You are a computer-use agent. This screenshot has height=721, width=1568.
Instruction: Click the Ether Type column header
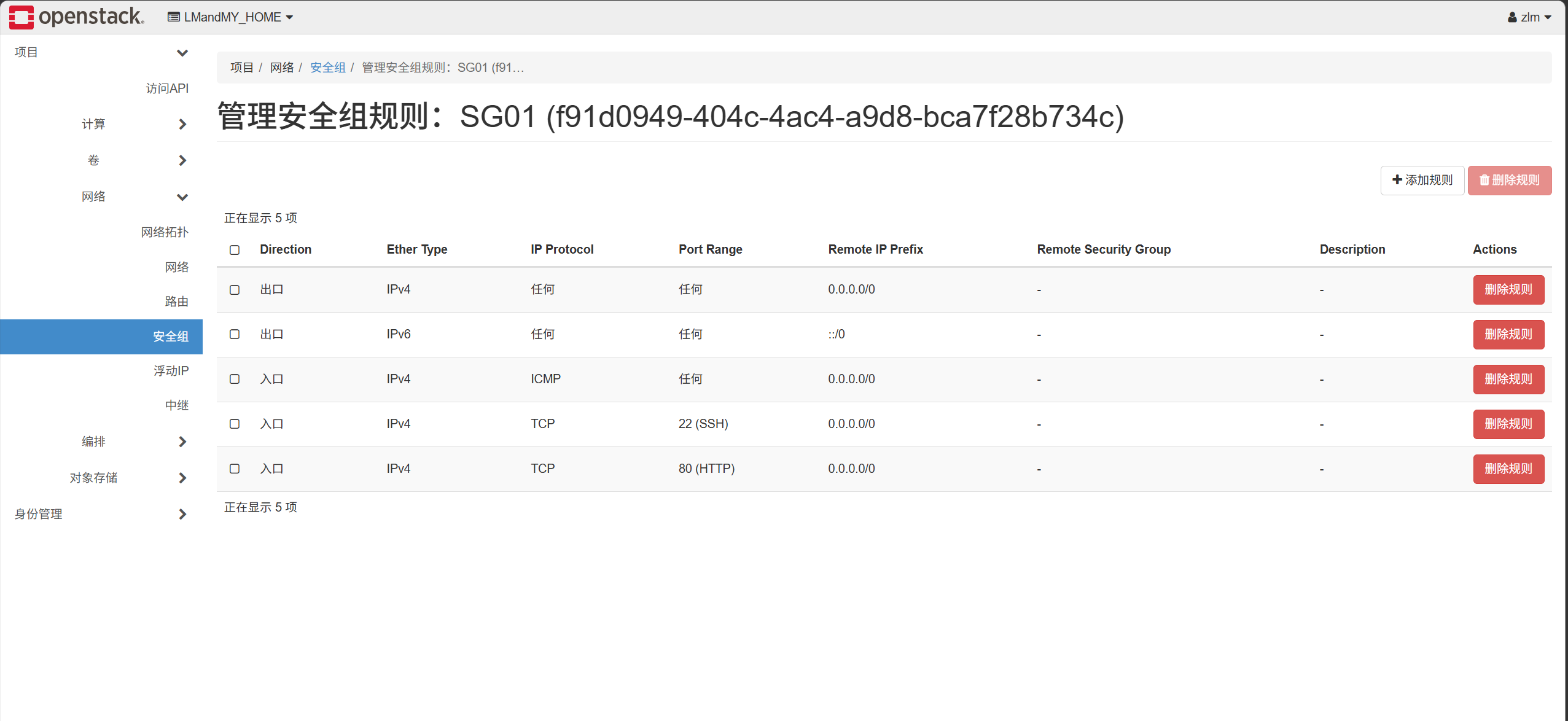tap(417, 249)
